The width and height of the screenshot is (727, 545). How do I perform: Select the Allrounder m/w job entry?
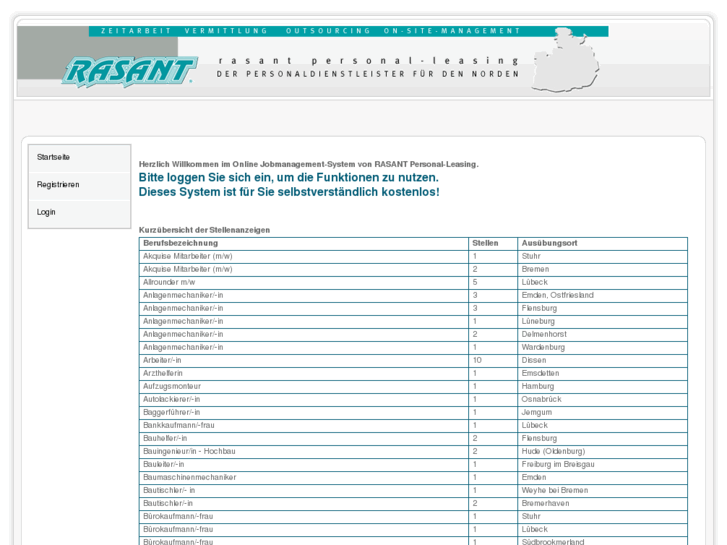[x=413, y=282]
